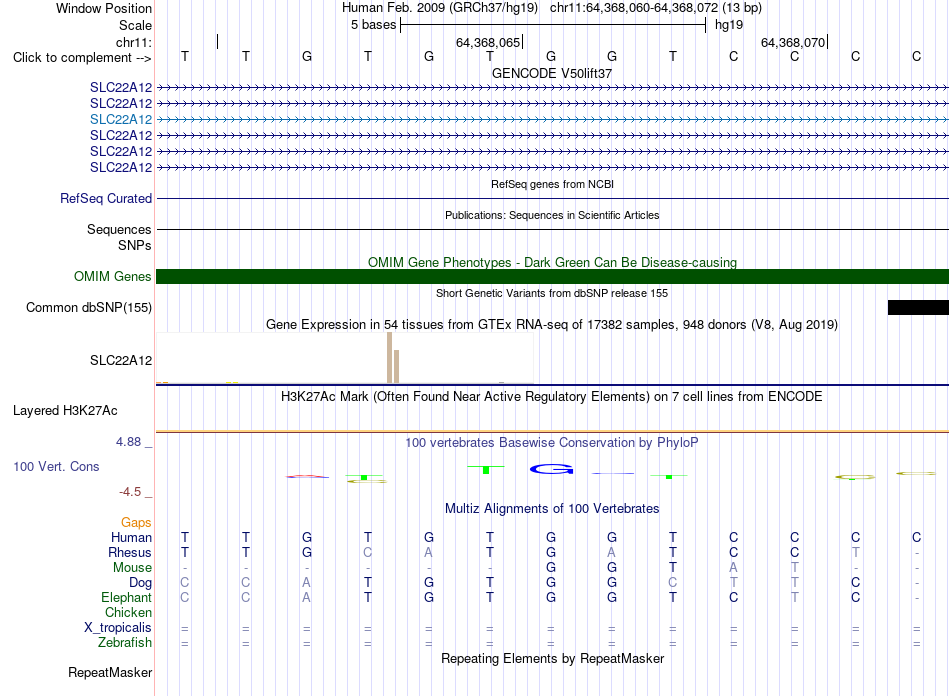Click 'Publications: Sequences in Scientific Articles' title
Screen dimensions: 950x696
pyautogui.click(x=552, y=215)
